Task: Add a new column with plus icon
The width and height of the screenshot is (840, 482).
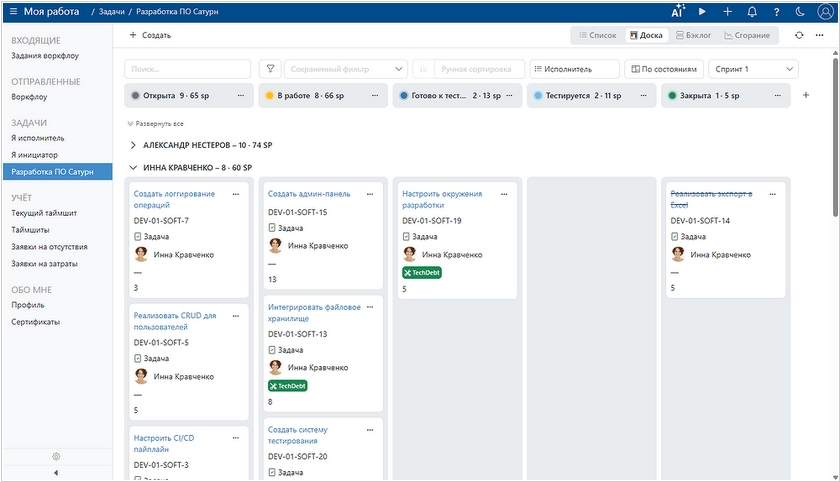Action: point(807,96)
